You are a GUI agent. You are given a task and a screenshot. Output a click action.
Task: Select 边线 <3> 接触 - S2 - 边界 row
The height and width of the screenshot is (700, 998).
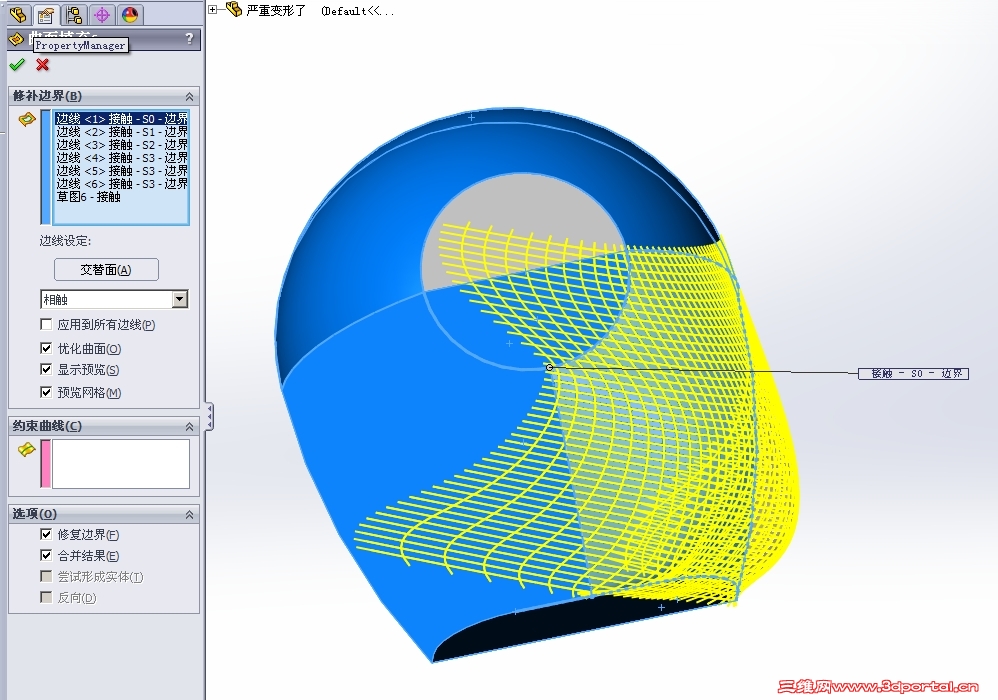click(x=122, y=144)
